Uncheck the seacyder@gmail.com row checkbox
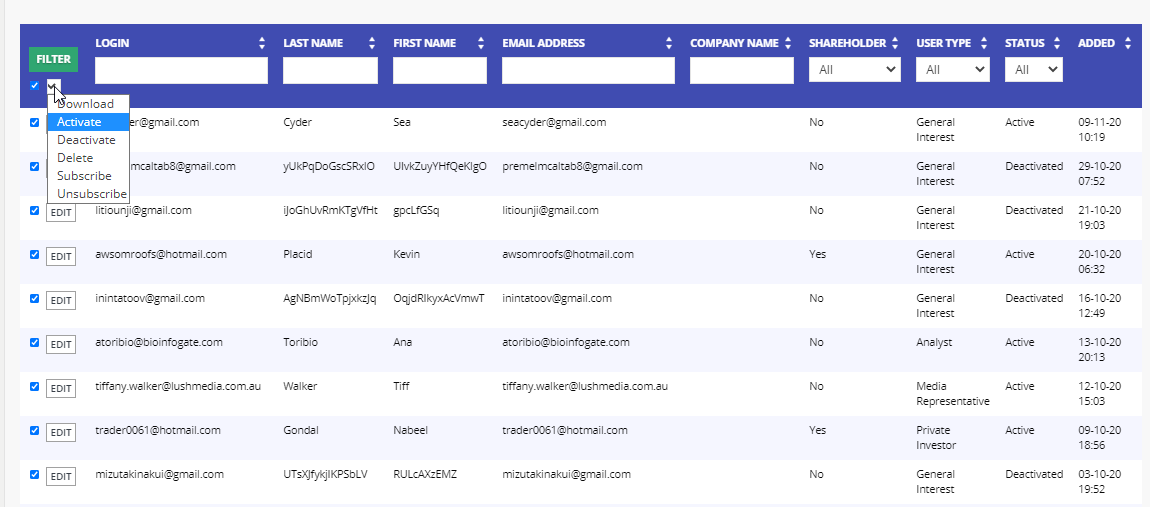This screenshot has height=507, width=1150. 34,123
